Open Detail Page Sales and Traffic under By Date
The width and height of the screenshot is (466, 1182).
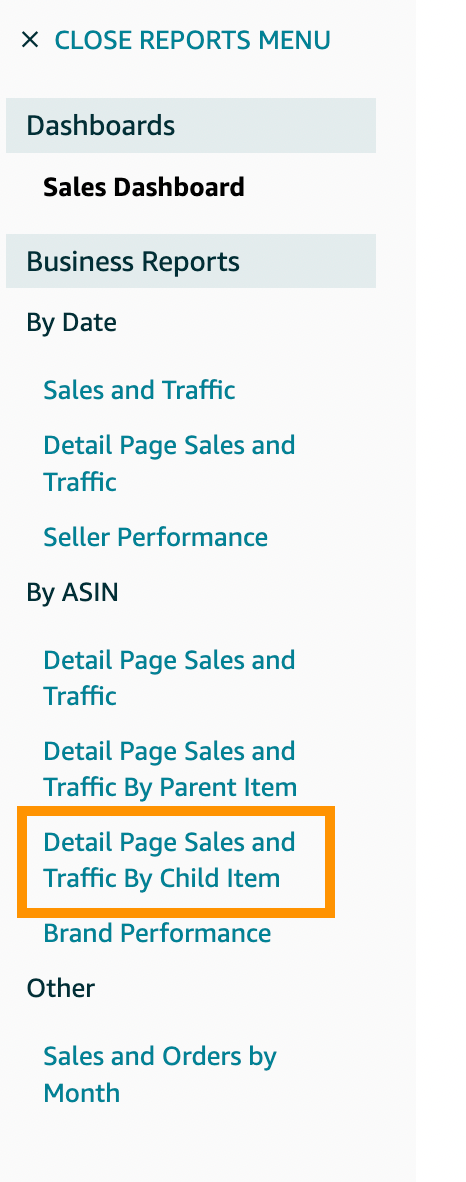(x=169, y=463)
